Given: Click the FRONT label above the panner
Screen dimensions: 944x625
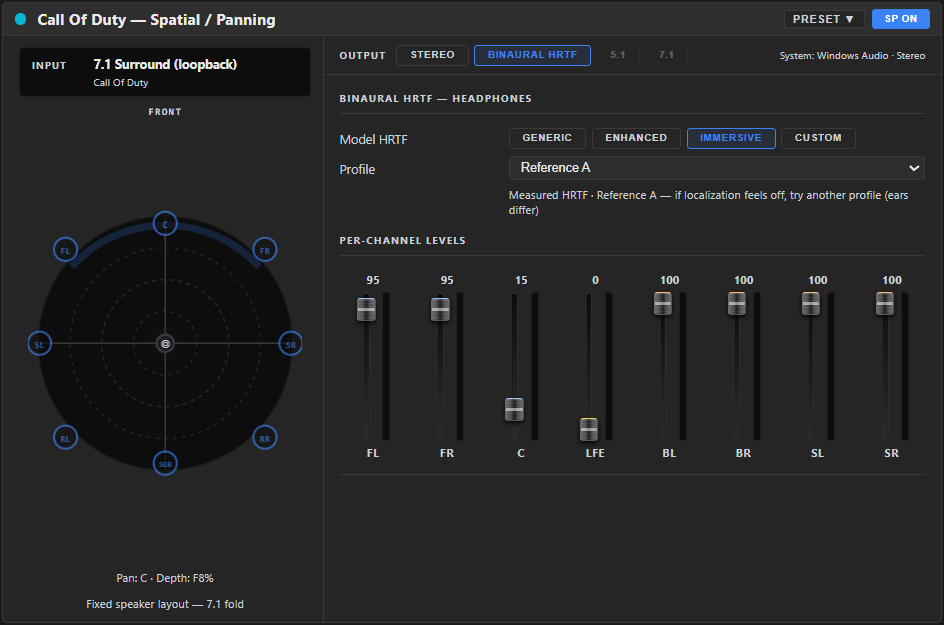Looking at the screenshot, I should coord(165,112).
